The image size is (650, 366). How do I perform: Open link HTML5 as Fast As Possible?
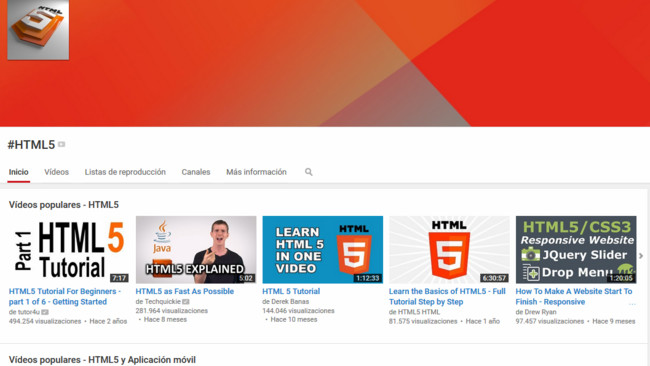[x=185, y=291]
